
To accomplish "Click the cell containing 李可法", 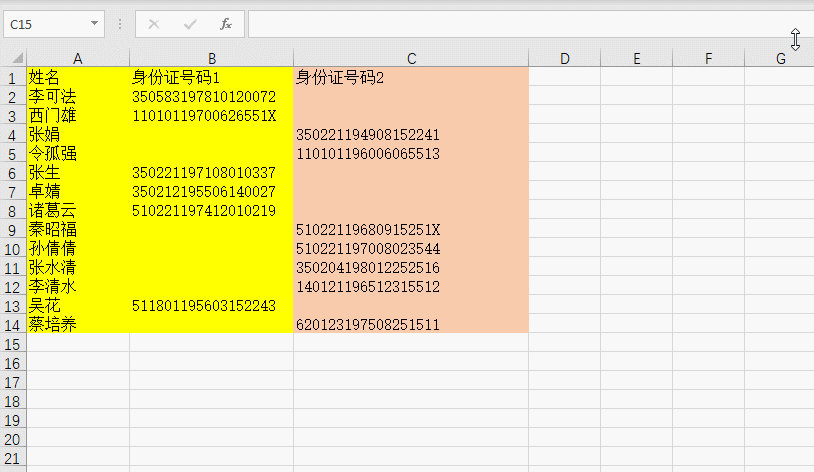I will pos(78,97).
